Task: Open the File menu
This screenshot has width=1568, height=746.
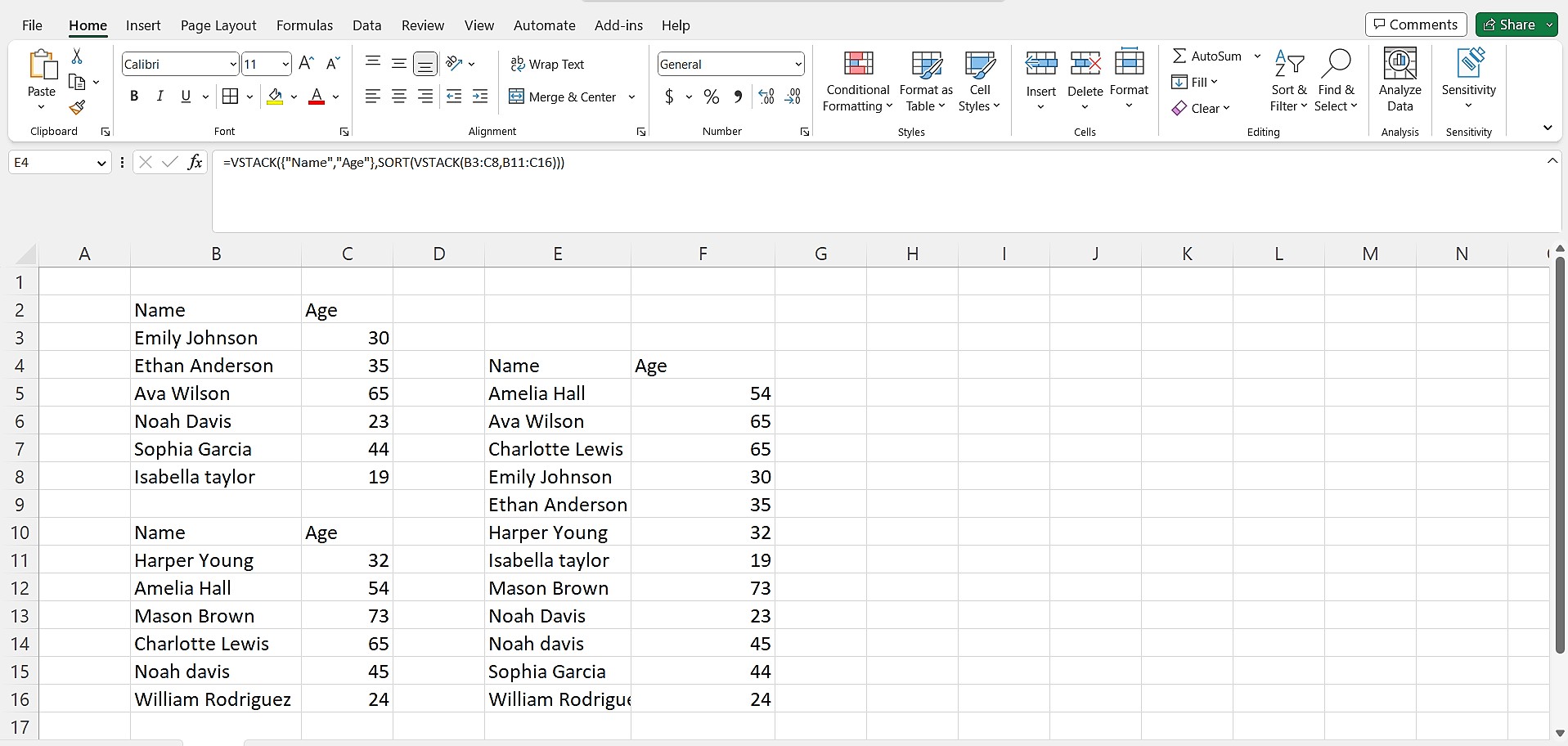Action: point(32,25)
